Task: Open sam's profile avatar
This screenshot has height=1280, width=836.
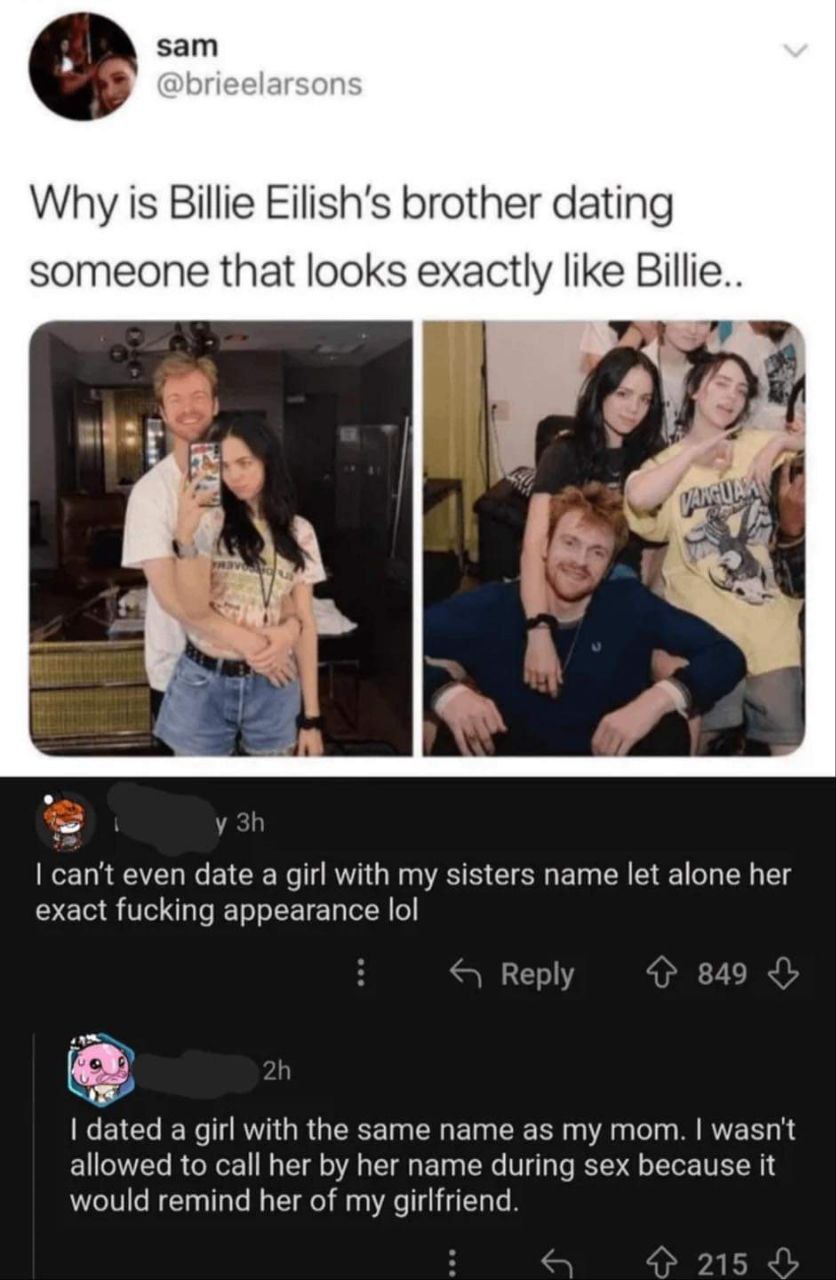Action: 82,67
